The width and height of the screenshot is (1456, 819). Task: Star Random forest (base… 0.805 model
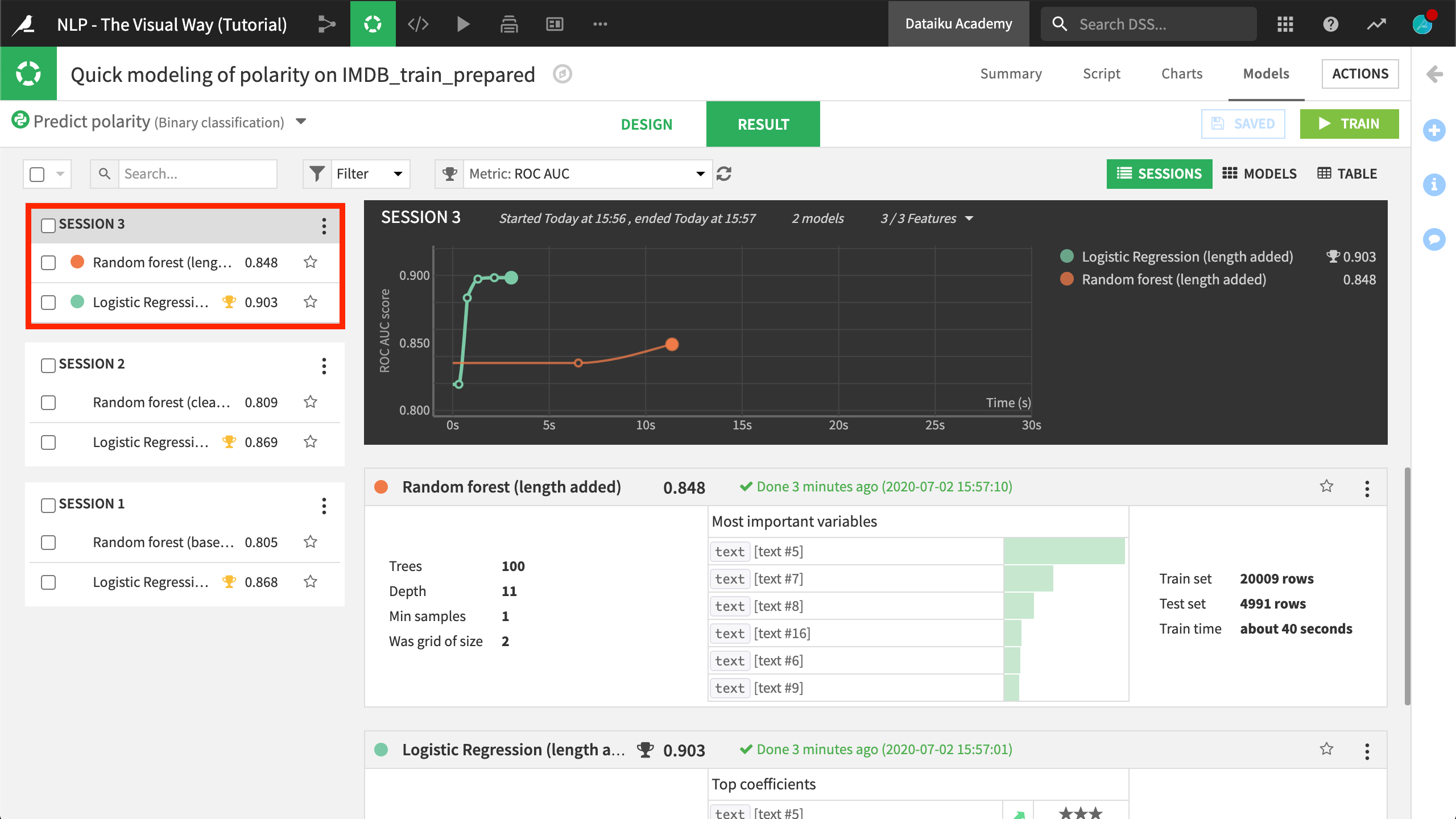point(311,542)
